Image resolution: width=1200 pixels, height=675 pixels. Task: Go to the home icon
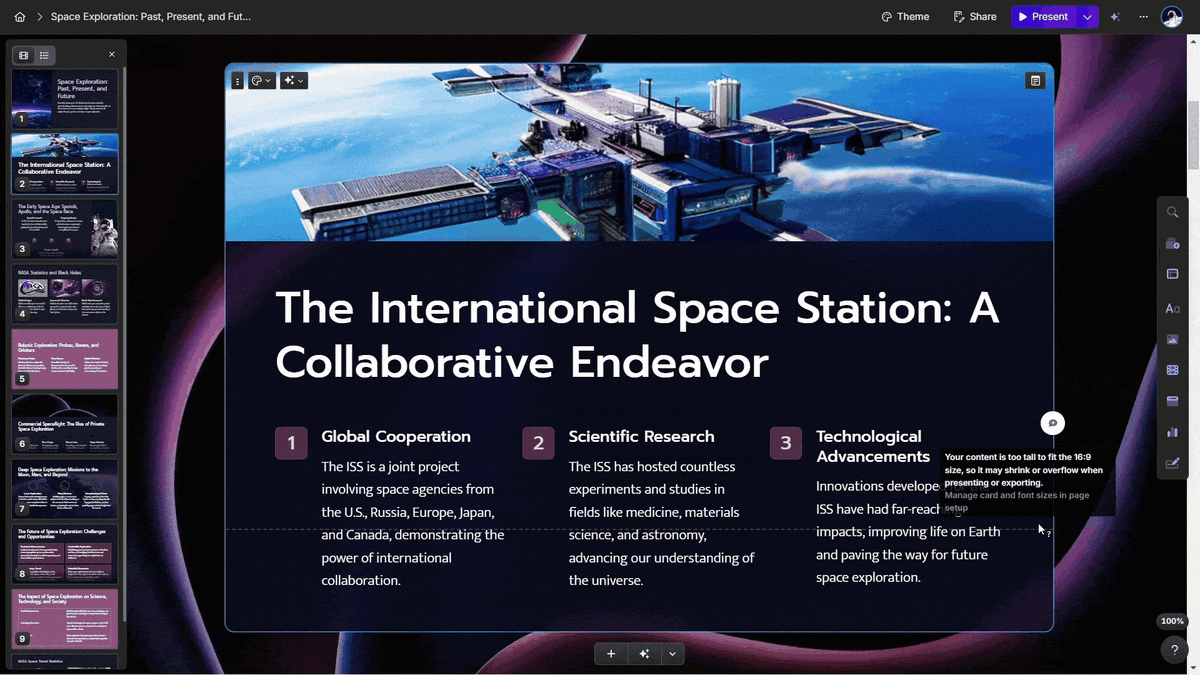tap(20, 17)
